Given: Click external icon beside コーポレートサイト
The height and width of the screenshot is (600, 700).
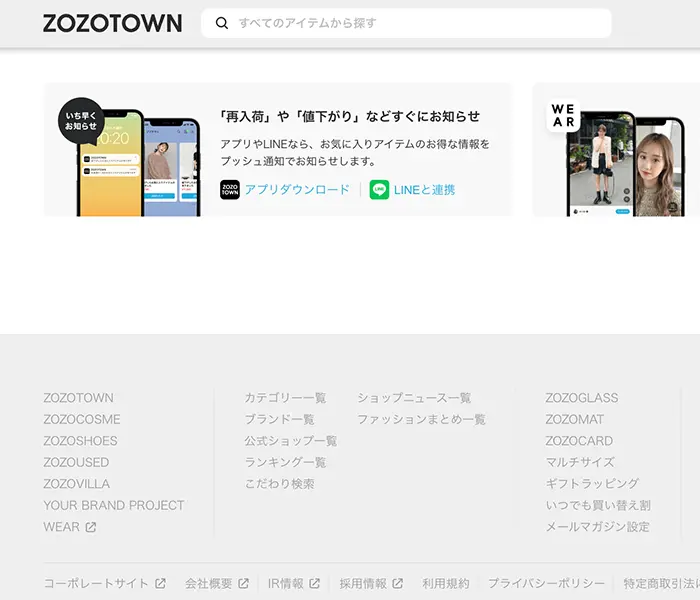Looking at the screenshot, I should [160, 583].
